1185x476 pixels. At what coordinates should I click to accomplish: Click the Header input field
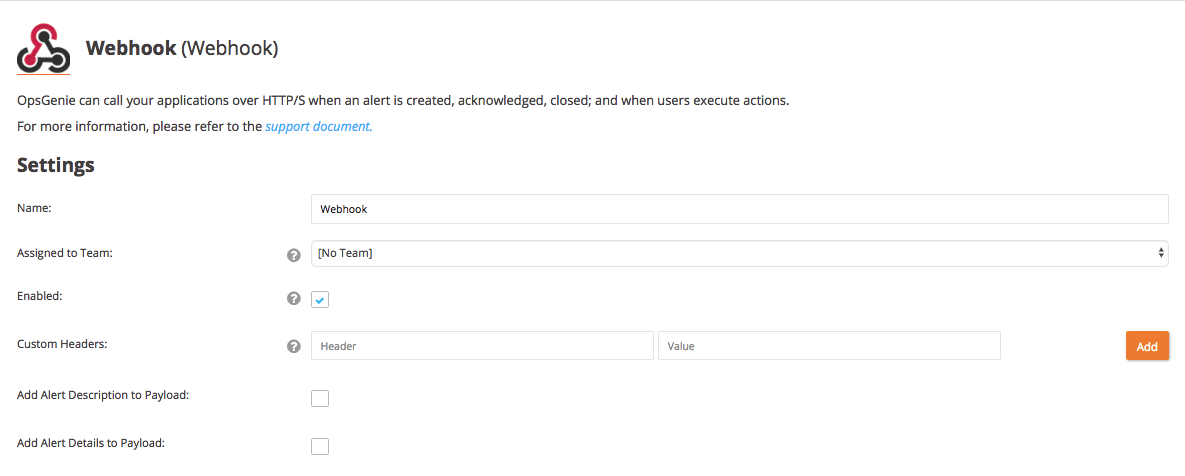pos(482,346)
